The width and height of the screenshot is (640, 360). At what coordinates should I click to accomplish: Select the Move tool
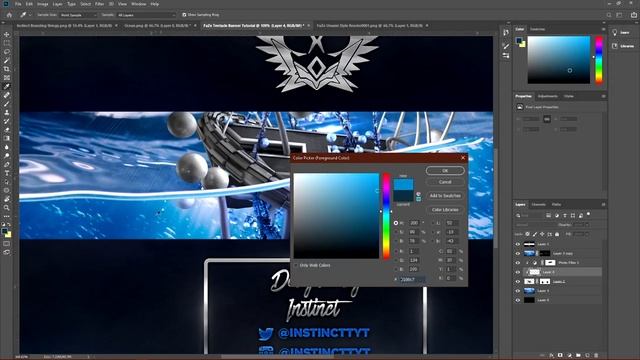7,34
